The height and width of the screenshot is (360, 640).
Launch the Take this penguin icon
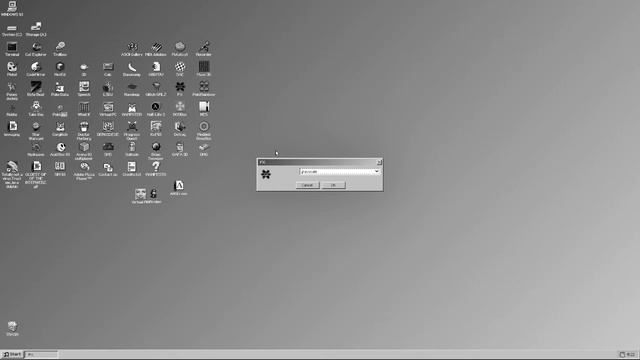[x=36, y=109]
